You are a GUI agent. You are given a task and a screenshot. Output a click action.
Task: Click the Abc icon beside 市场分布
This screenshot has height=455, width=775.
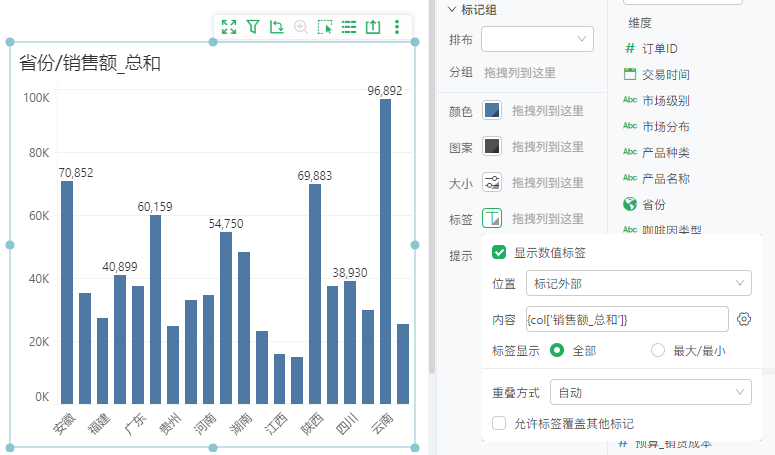click(x=630, y=126)
